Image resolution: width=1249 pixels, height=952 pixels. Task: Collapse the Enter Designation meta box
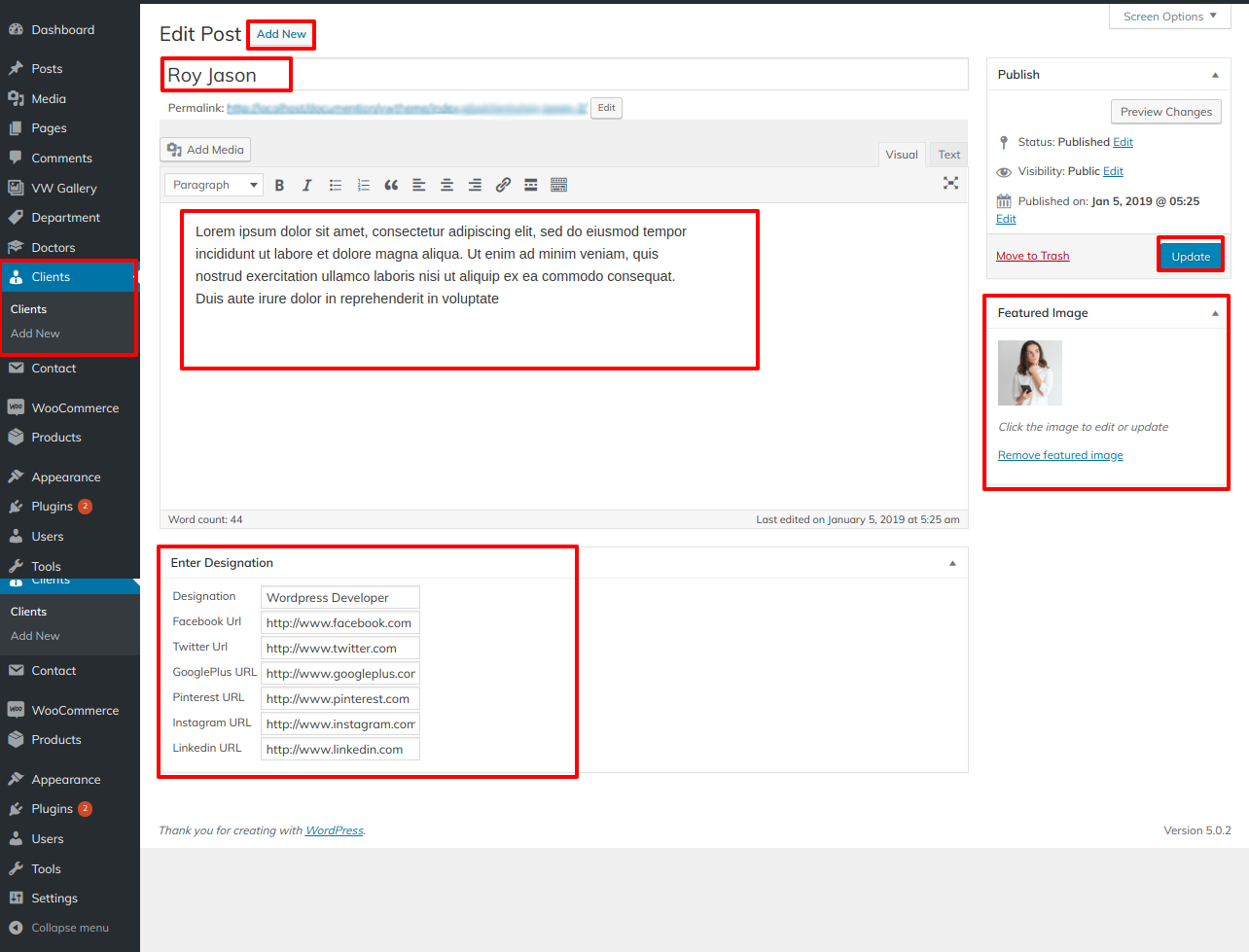[952, 563]
